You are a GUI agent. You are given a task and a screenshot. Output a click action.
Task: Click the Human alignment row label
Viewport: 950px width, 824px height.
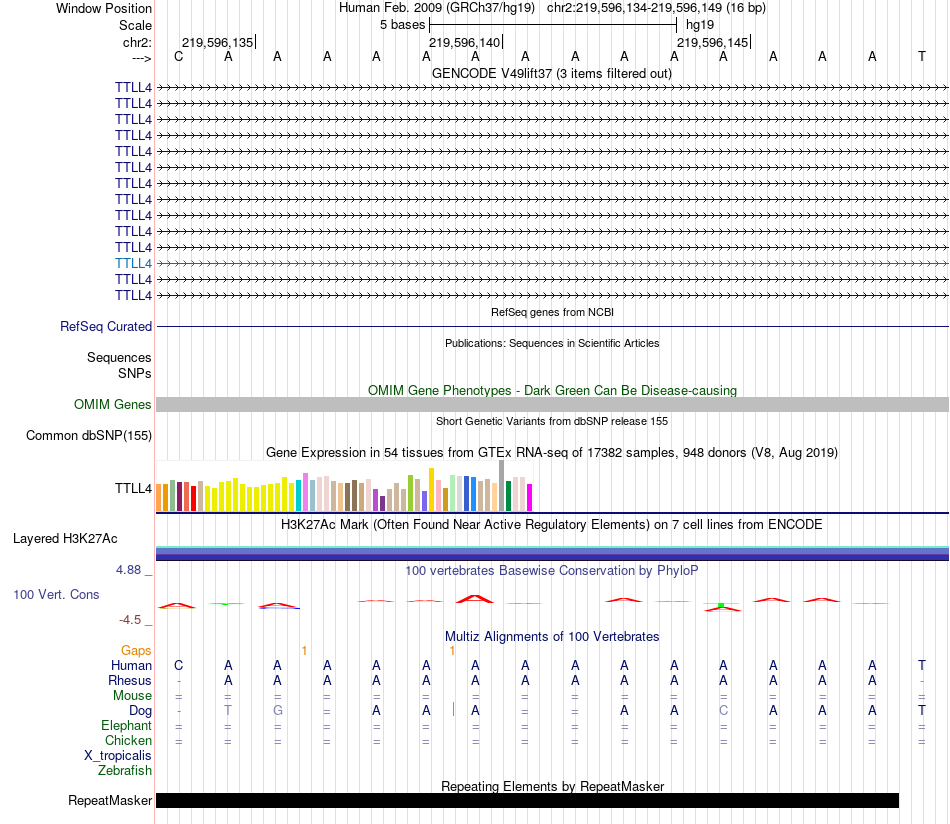[131, 665]
